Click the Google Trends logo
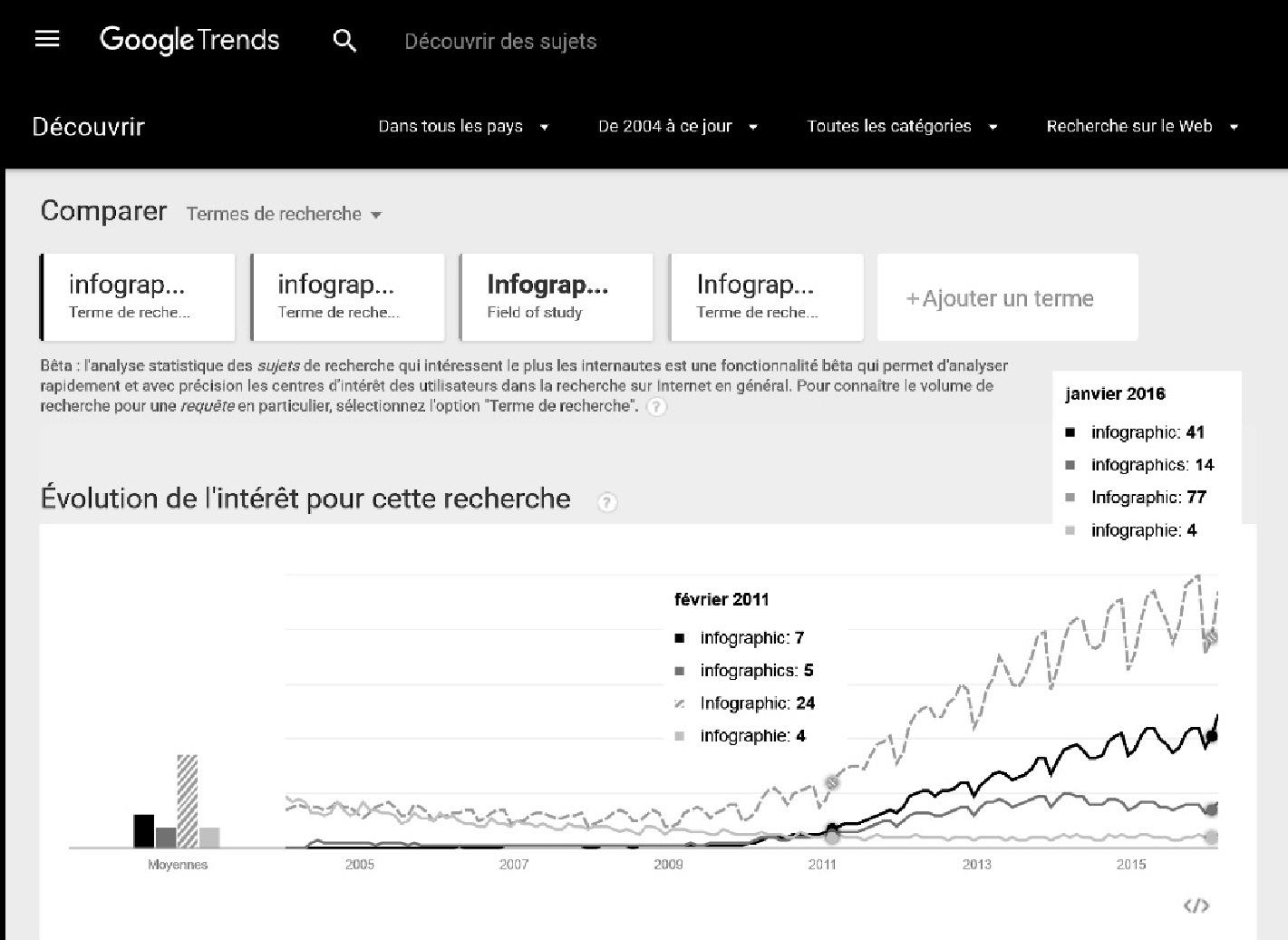Screen dimensions: 1288x940 [x=189, y=40]
